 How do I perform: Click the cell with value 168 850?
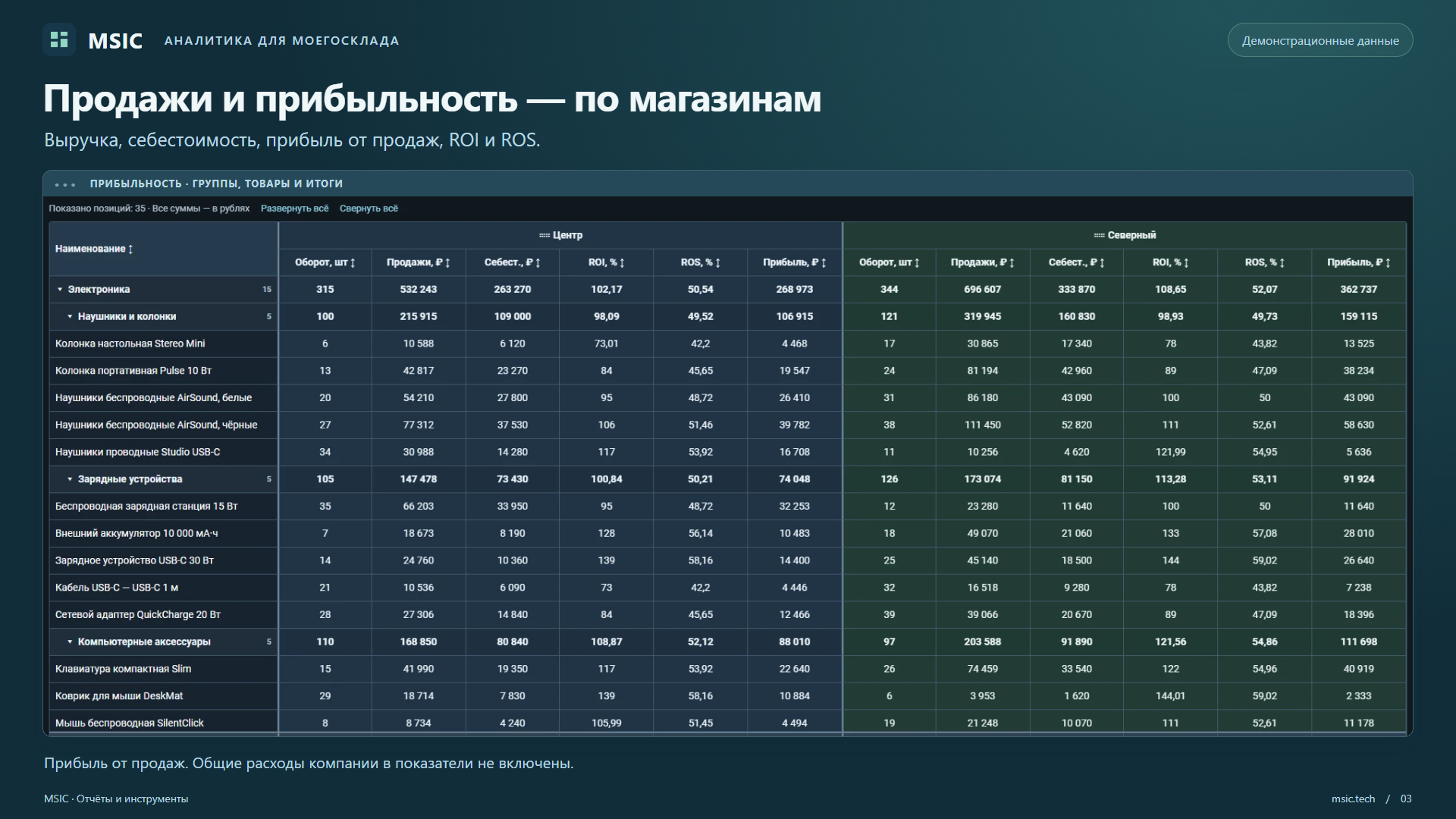[419, 642]
